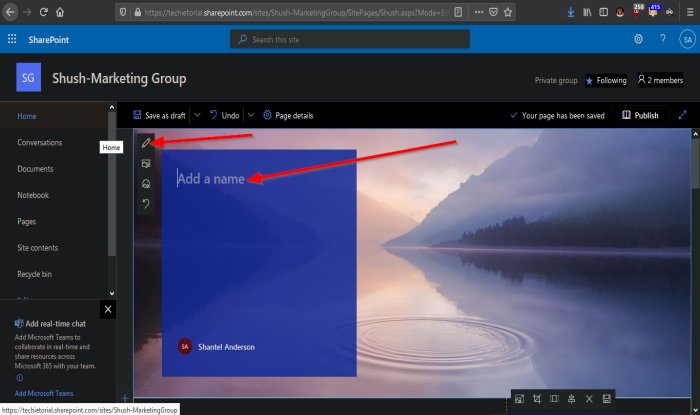Click the SharePoint brand link
Image resolution: width=700 pixels, height=415 pixels.
pyautogui.click(x=49, y=40)
